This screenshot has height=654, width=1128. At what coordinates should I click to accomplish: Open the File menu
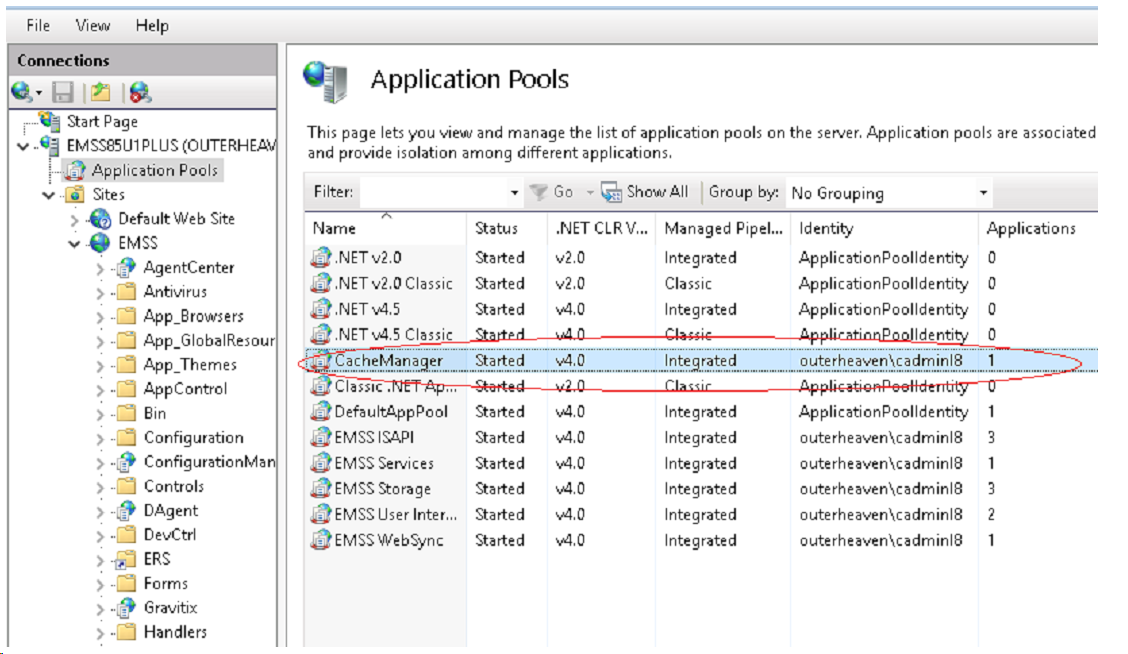click(x=38, y=25)
